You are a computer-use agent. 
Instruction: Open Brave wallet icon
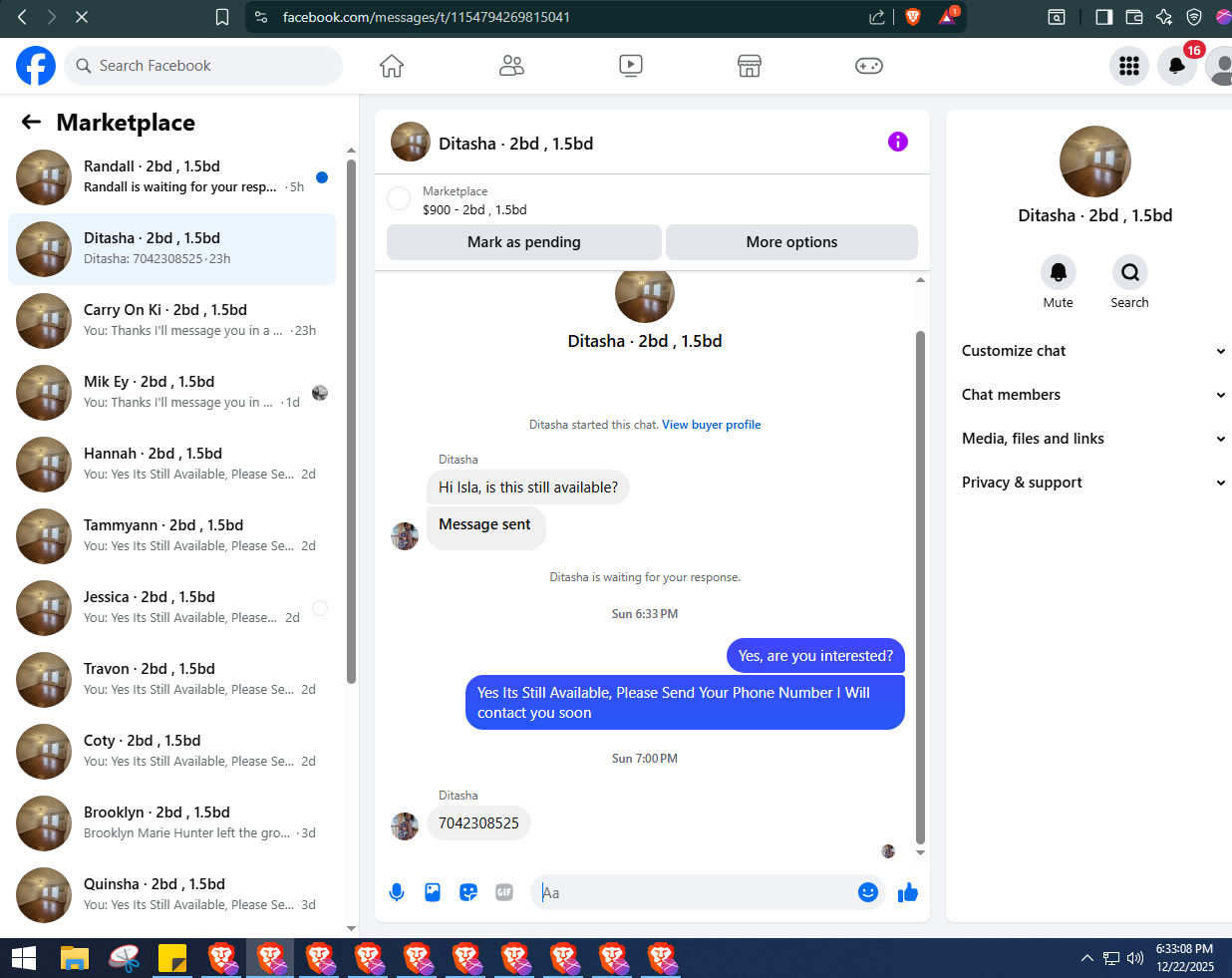1133,17
